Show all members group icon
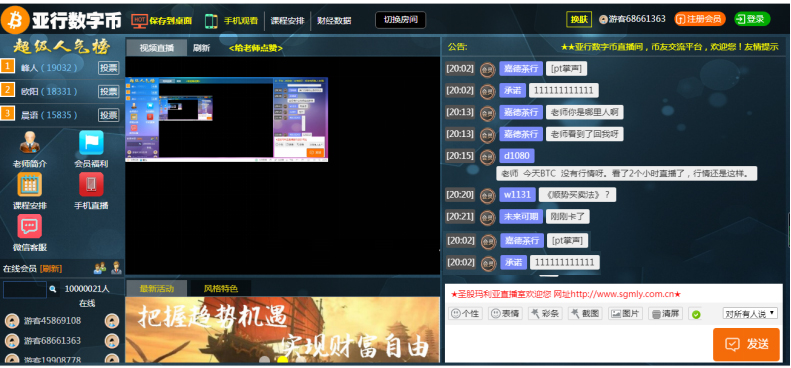Screen dimensions: 791x368 (x=100, y=268)
